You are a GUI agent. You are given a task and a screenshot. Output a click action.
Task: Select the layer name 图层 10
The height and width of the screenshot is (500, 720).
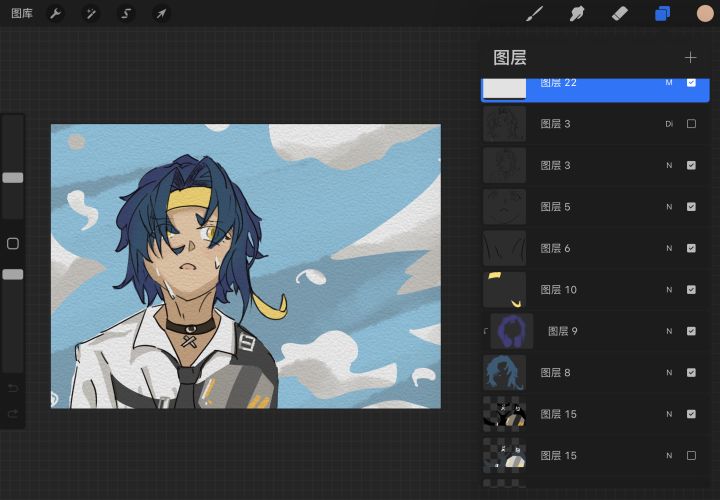click(x=558, y=290)
